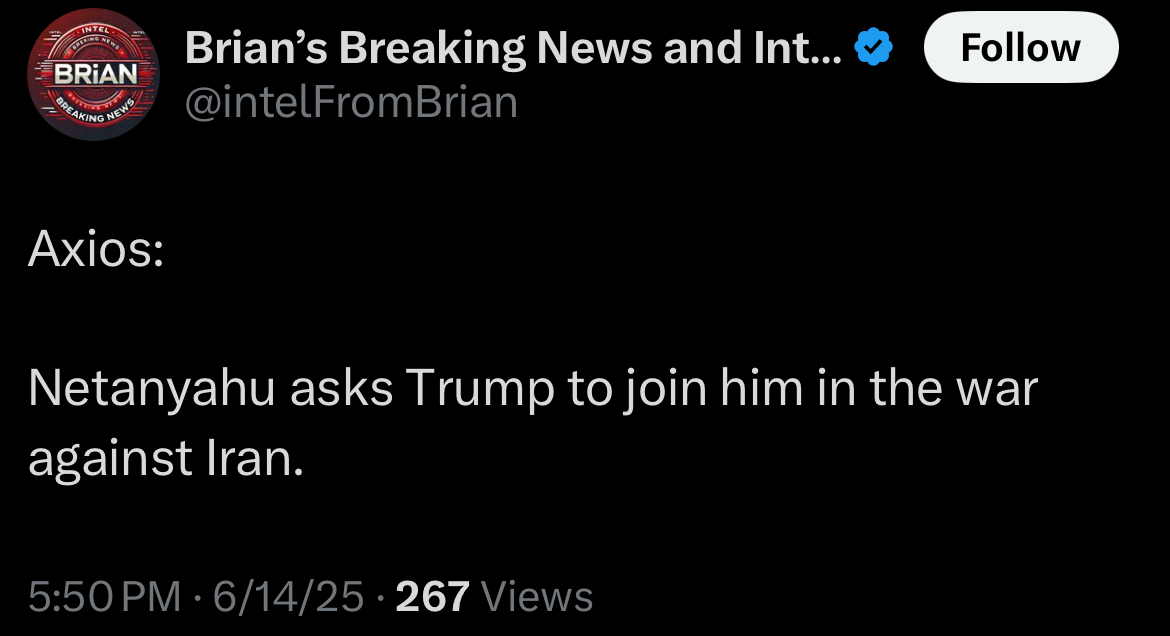
Task: Open the @intelFromBrian handle
Action: pyautogui.click(x=351, y=102)
